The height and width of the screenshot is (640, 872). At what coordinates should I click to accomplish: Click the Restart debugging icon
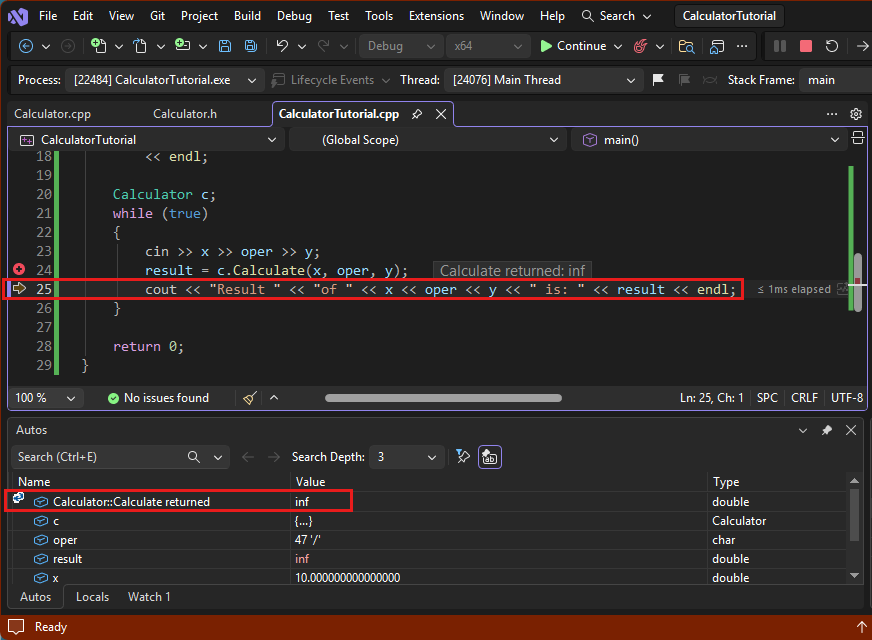tap(831, 46)
